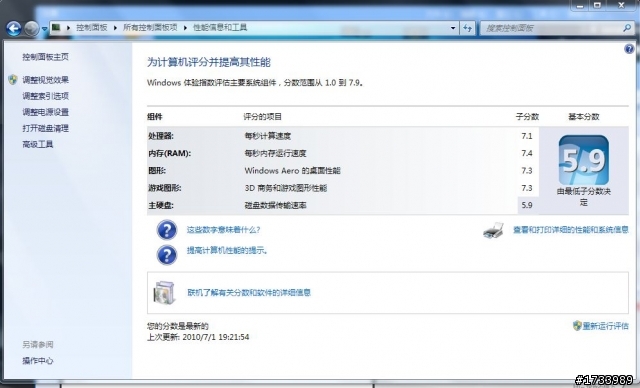The width and height of the screenshot is (640, 388).
Task: Click the 子分数 column header
Action: 527,117
